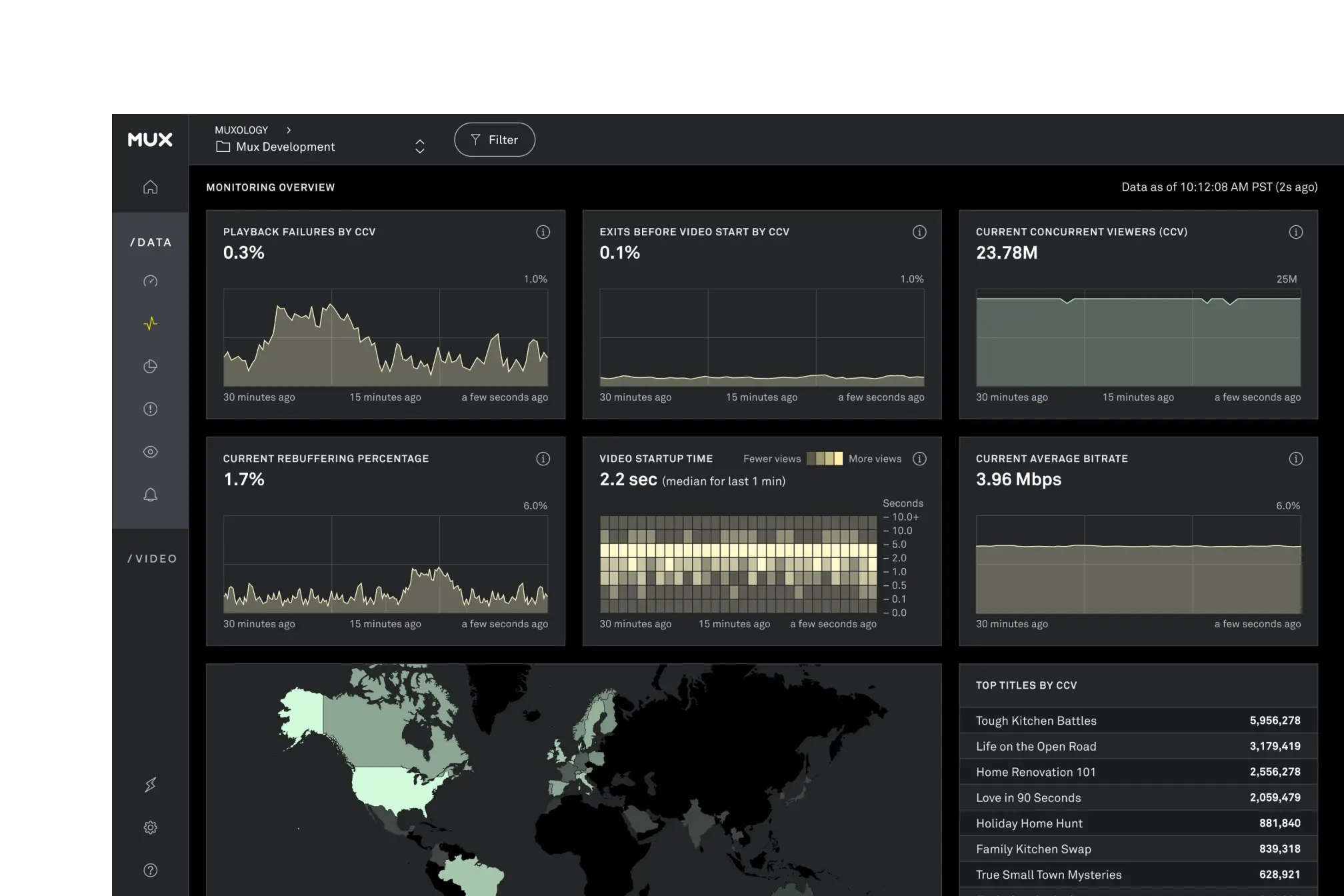Open the bell alerts icon
The height and width of the screenshot is (896, 1344).
click(151, 495)
